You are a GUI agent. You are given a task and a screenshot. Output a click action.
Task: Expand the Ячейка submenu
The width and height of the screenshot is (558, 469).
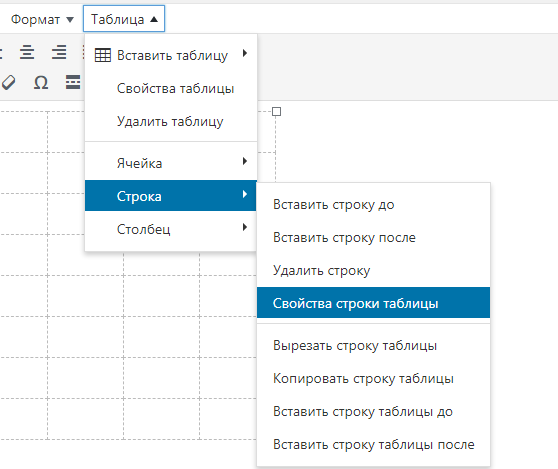tap(171, 163)
